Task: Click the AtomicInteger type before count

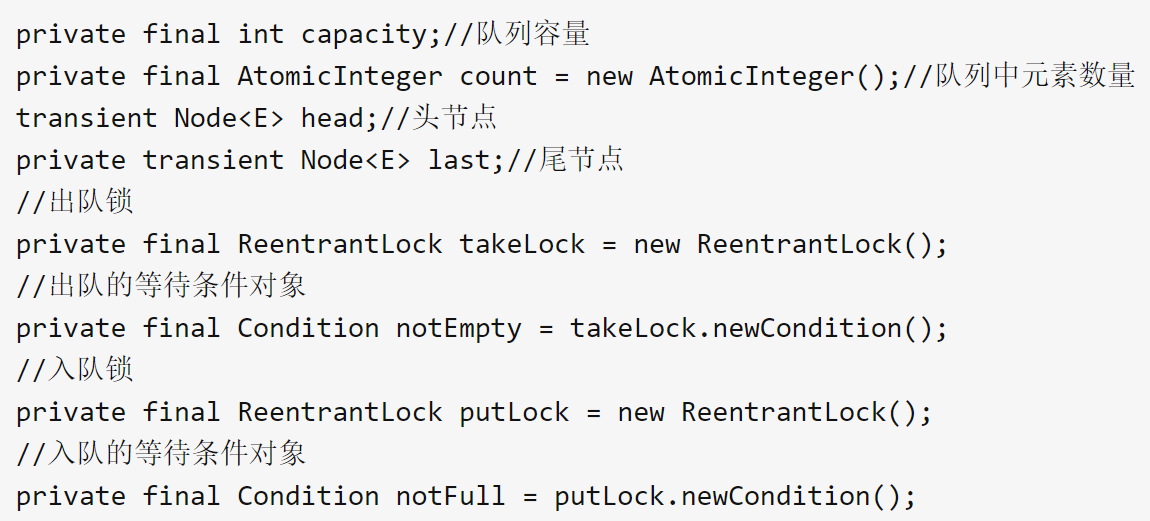Action: click(340, 76)
